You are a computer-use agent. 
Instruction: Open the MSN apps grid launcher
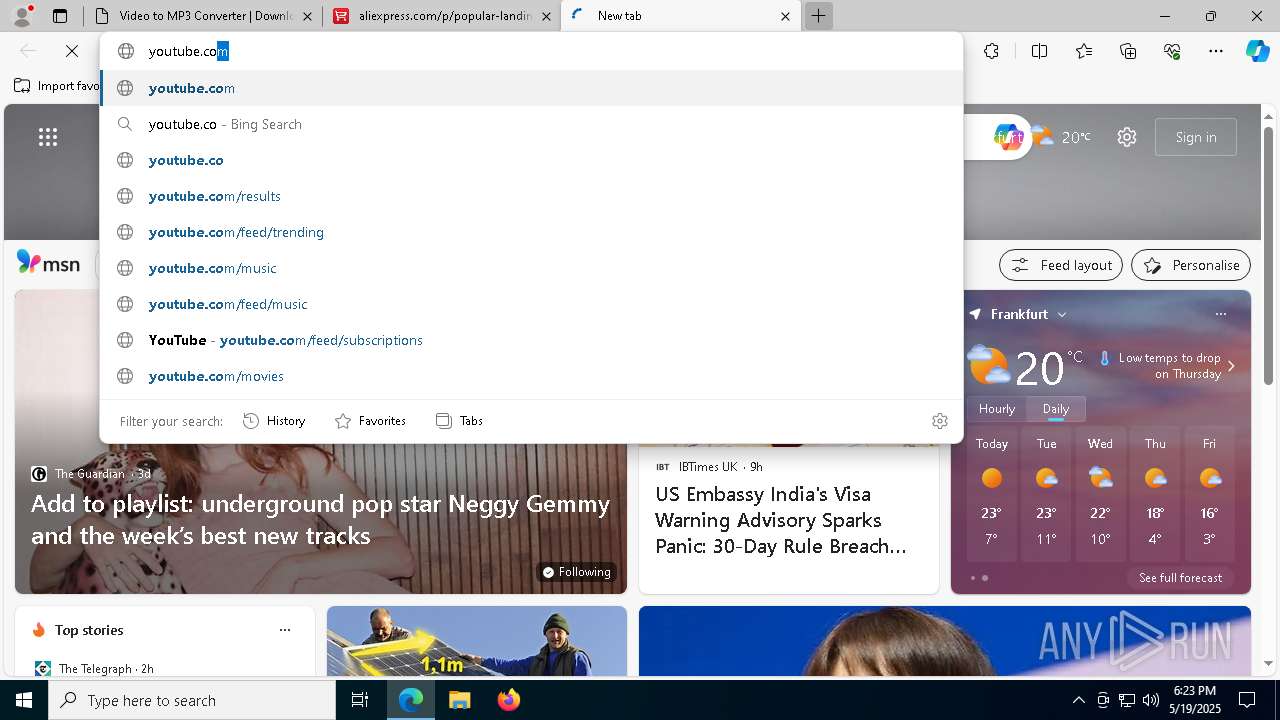point(48,137)
